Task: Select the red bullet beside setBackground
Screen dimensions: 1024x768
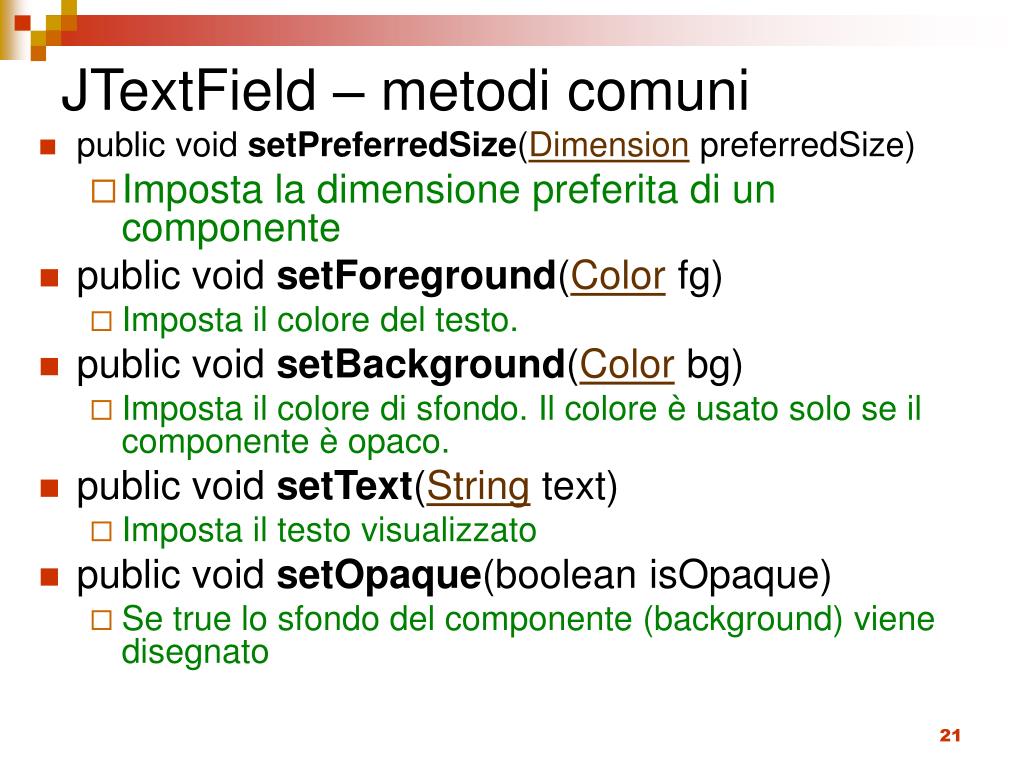Action: 49,366
